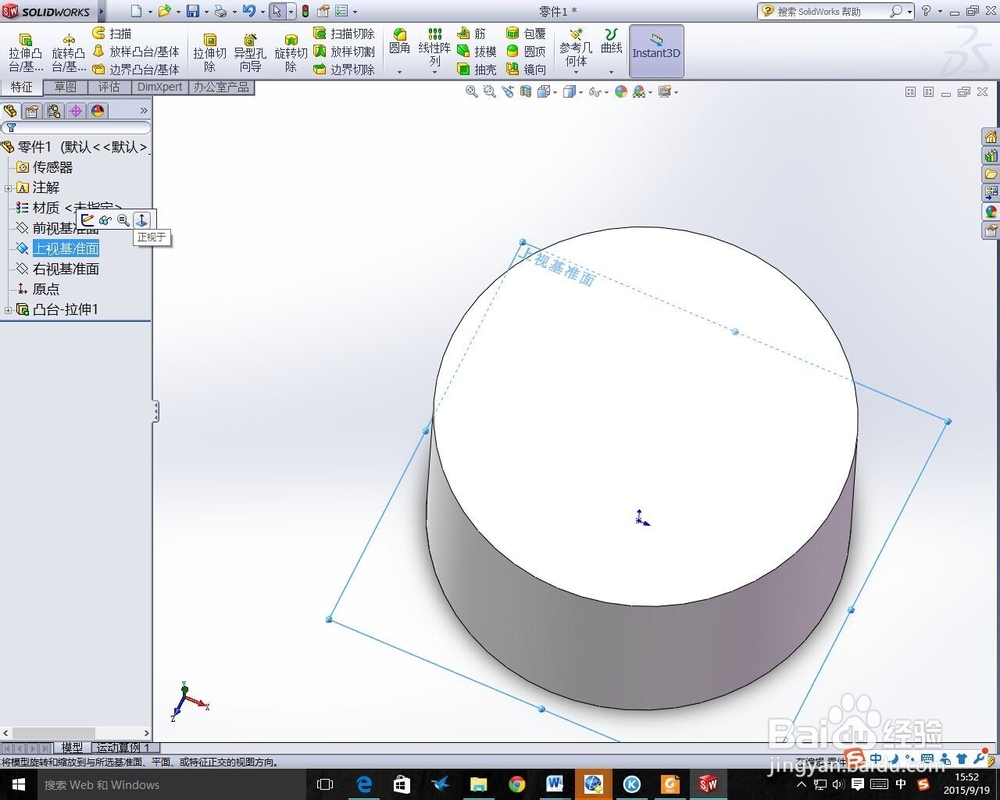The height and width of the screenshot is (800, 1000).
Task: Click the feature tree horizontal scrollbar
Action: coord(76,734)
